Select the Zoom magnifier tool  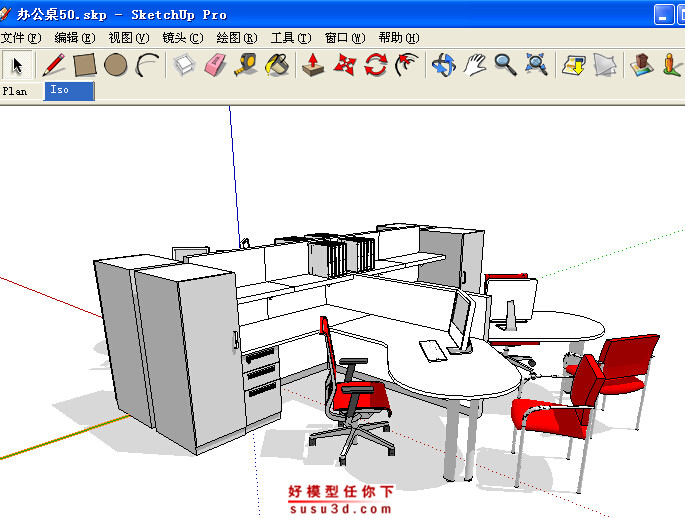coord(505,65)
